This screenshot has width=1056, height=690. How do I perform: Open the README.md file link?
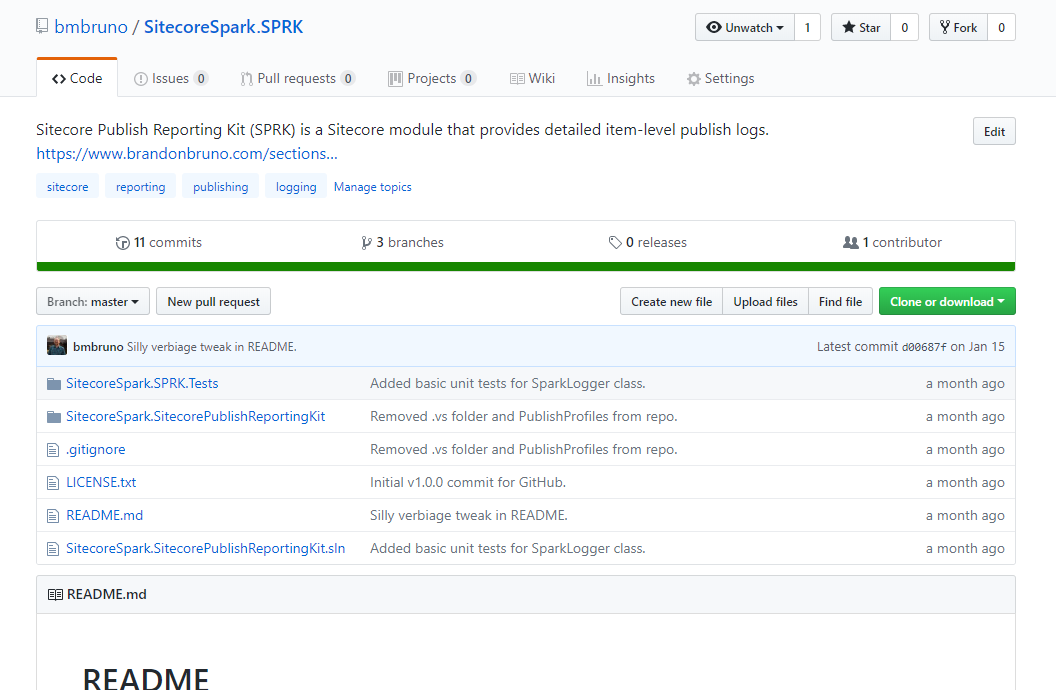point(104,516)
